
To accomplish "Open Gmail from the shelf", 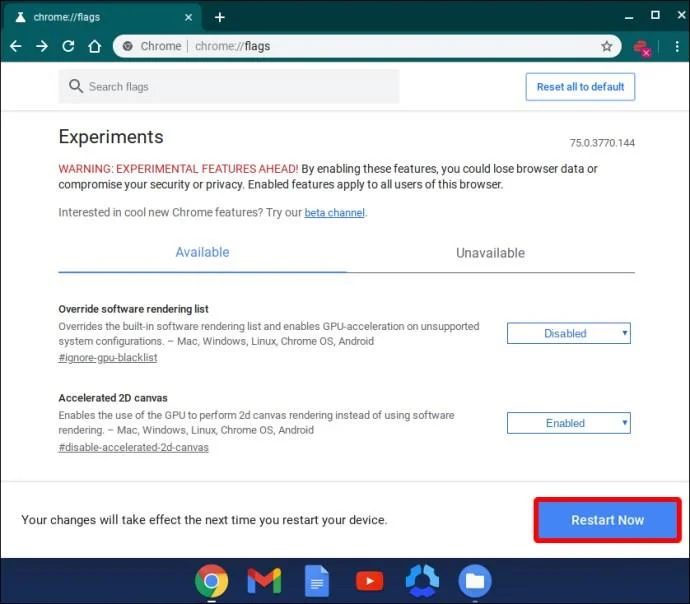I will pos(264,581).
